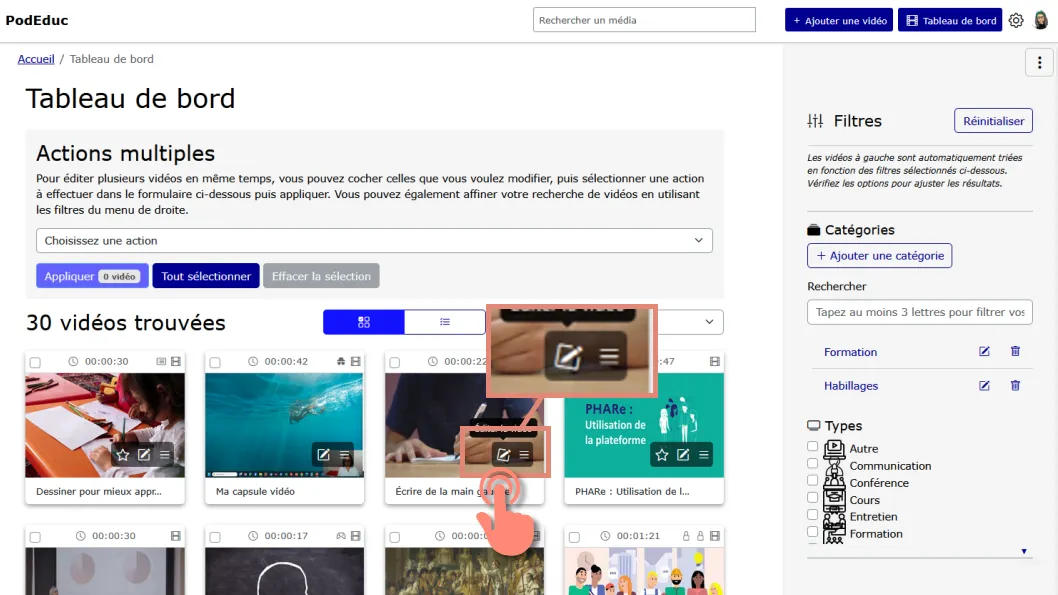Focus the 'Rechercher un média' search field
1058x595 pixels.
tap(644, 20)
